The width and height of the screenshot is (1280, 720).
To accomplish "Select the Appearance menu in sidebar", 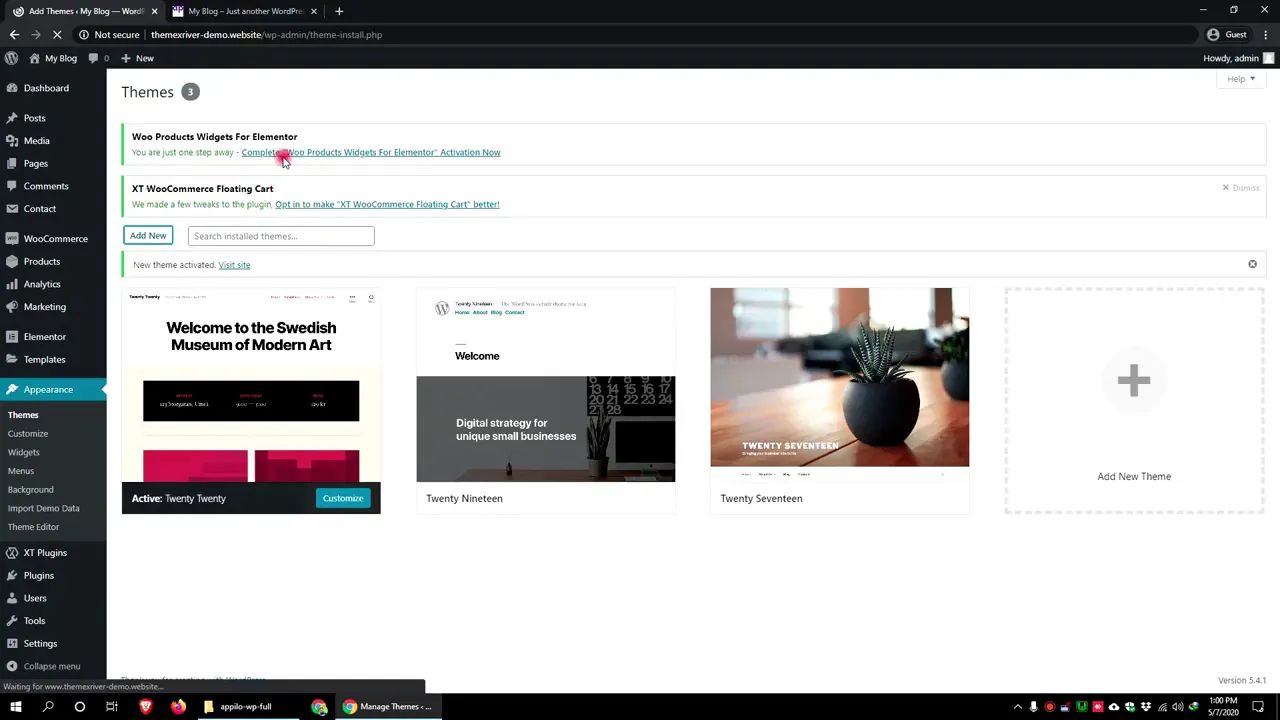I will 48,389.
